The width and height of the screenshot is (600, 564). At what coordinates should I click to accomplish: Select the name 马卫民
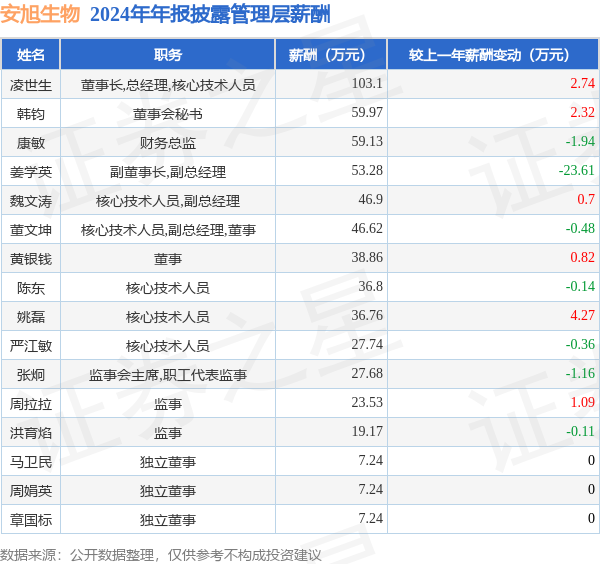31,462
